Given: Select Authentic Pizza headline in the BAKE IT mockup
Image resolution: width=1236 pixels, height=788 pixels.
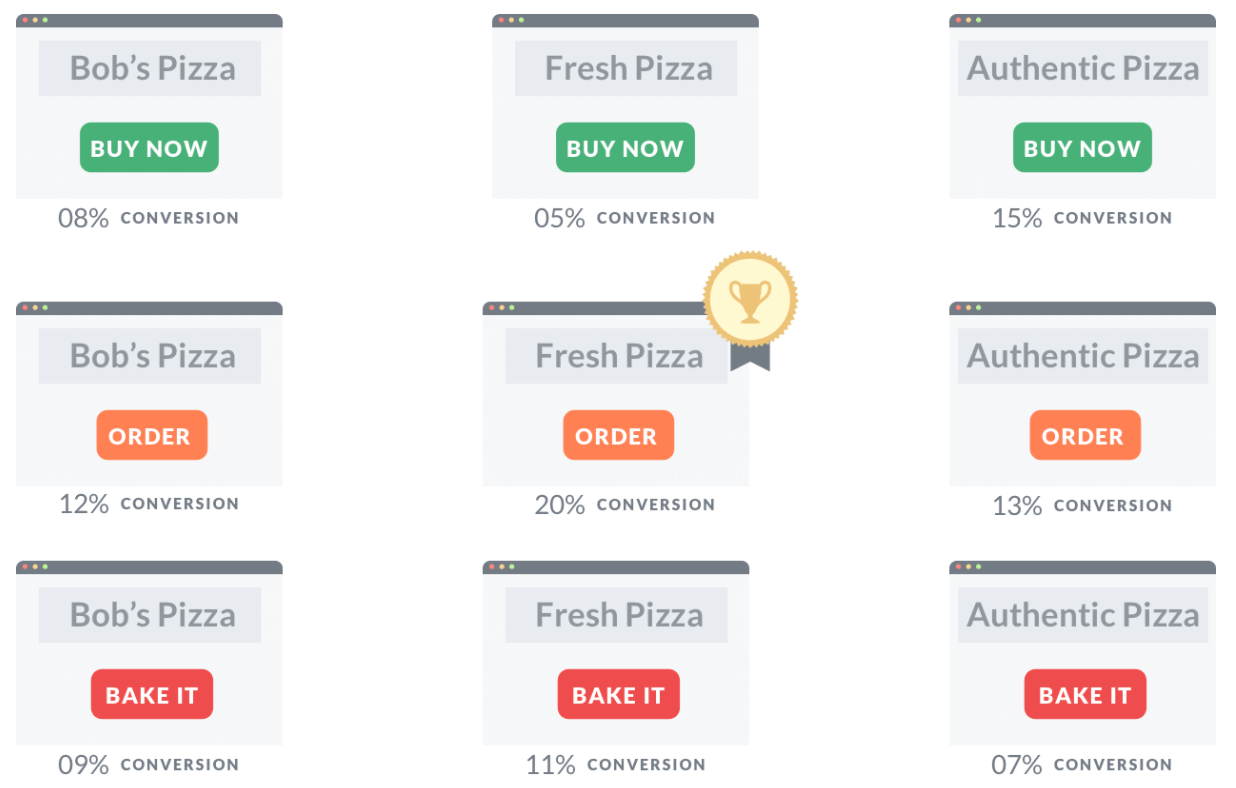Looking at the screenshot, I should coord(1083,615).
